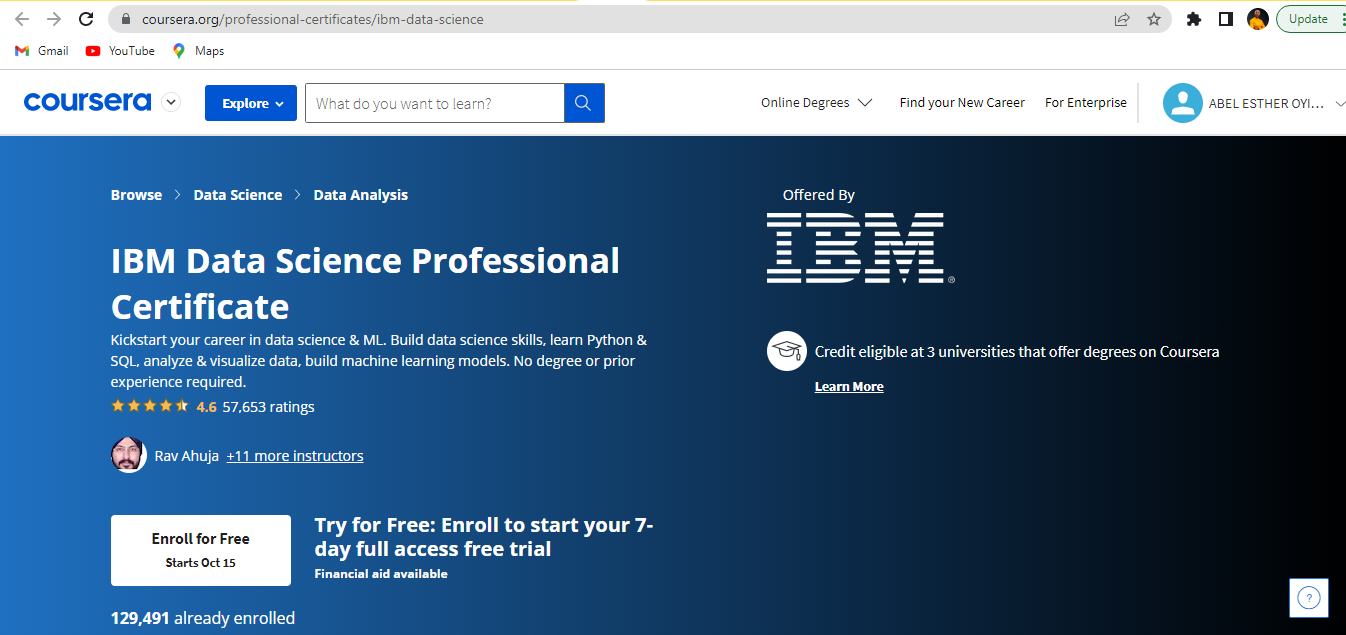Go to Find your New Career
Image resolution: width=1346 pixels, height=635 pixels.
click(962, 103)
